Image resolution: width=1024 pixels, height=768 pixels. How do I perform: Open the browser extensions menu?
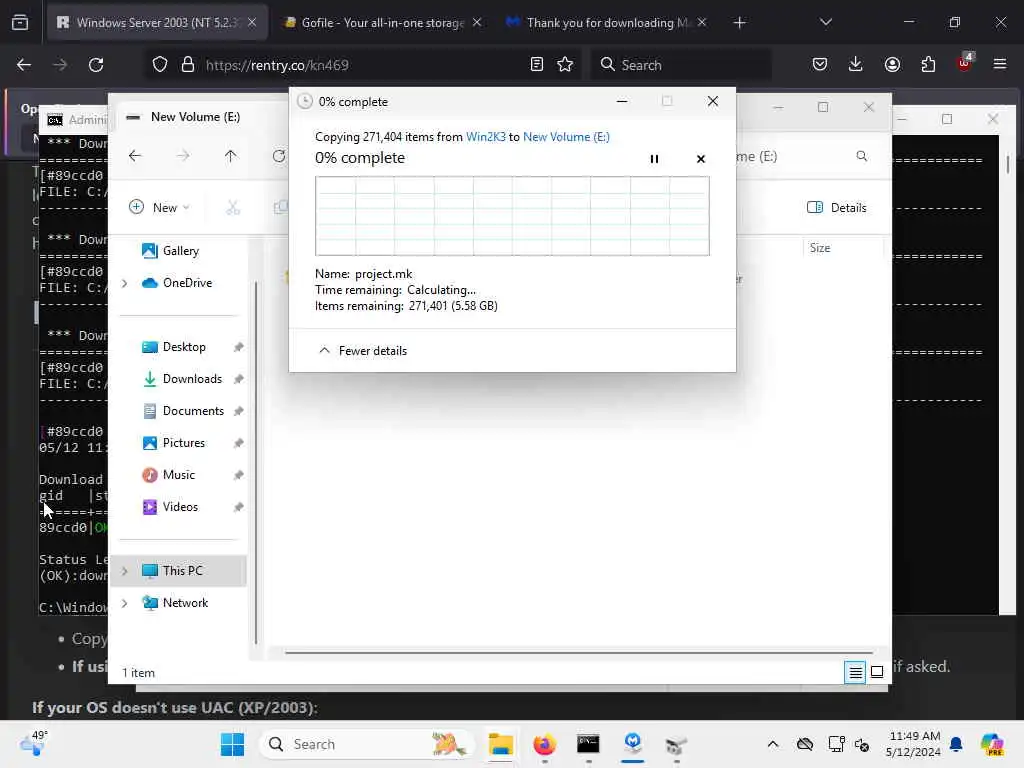tap(928, 65)
